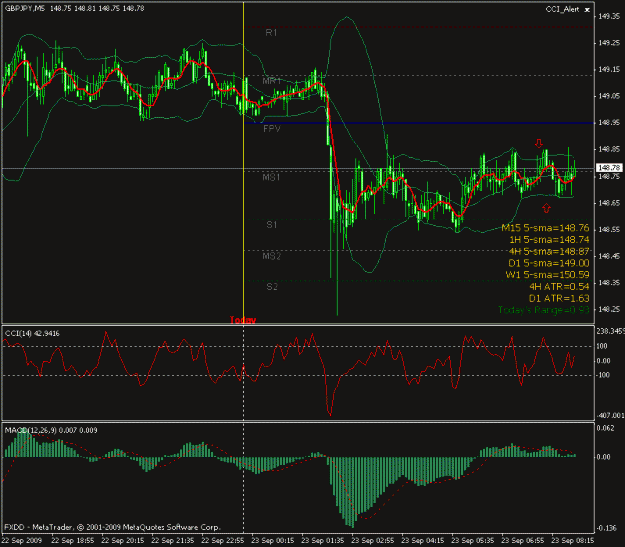Click the 23 Sep 05:35 time label
The width and height of the screenshot is (625, 547).
(x=473, y=541)
